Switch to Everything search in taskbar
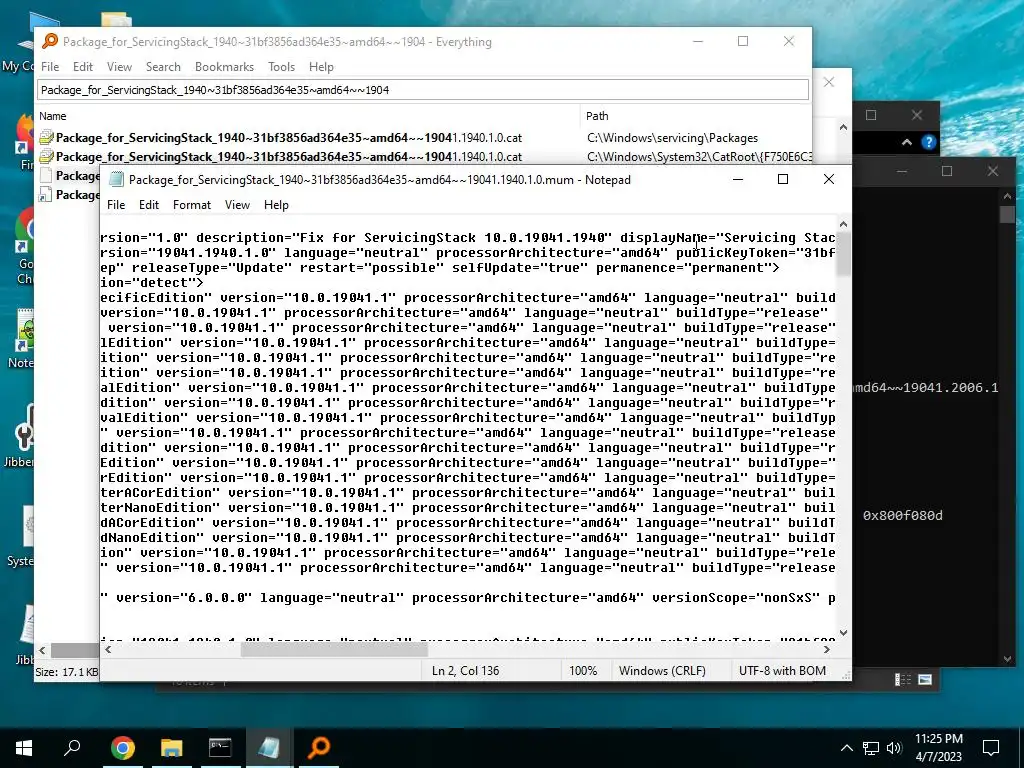 pyautogui.click(x=319, y=748)
